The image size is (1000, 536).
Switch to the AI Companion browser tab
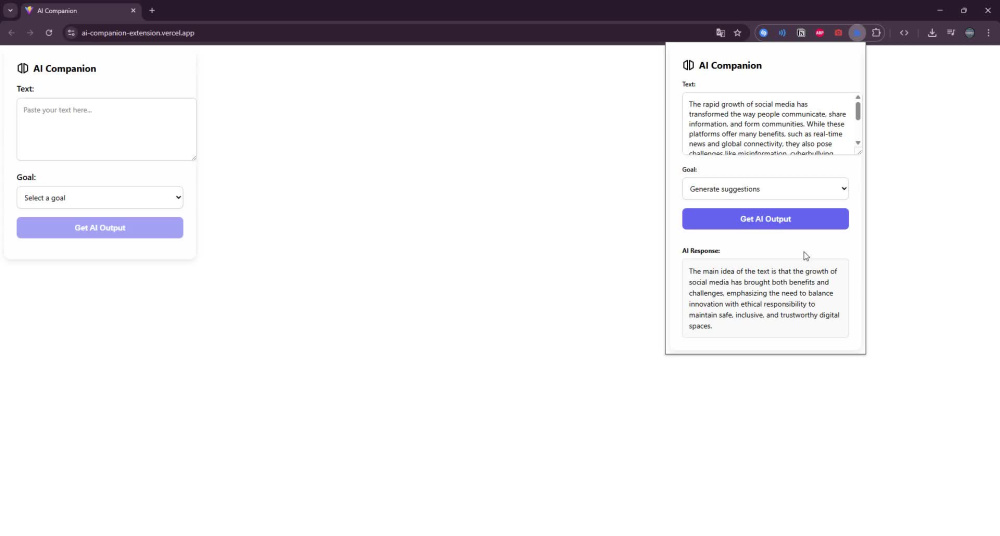point(80,11)
